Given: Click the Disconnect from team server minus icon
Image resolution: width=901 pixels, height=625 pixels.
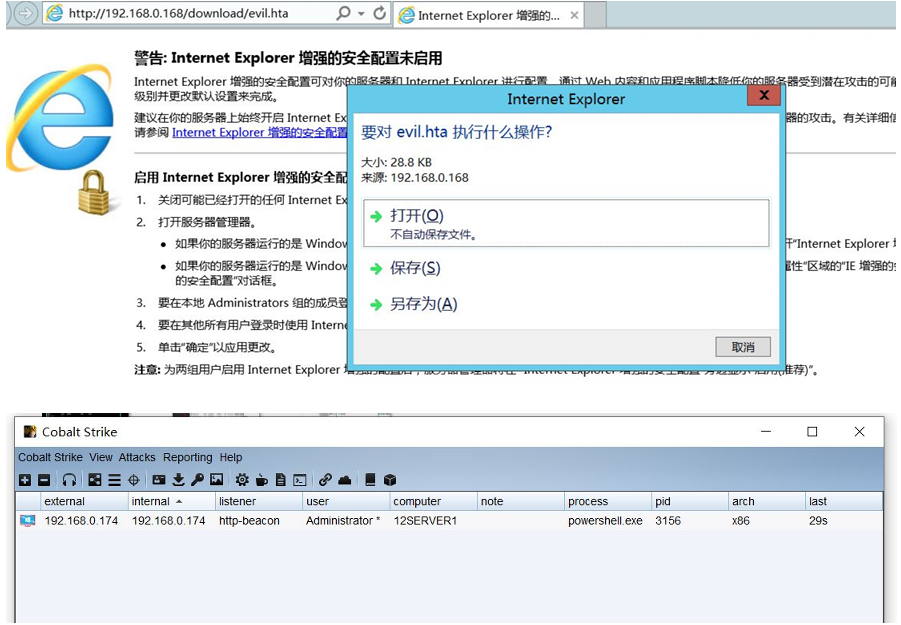Looking at the screenshot, I should [44, 480].
